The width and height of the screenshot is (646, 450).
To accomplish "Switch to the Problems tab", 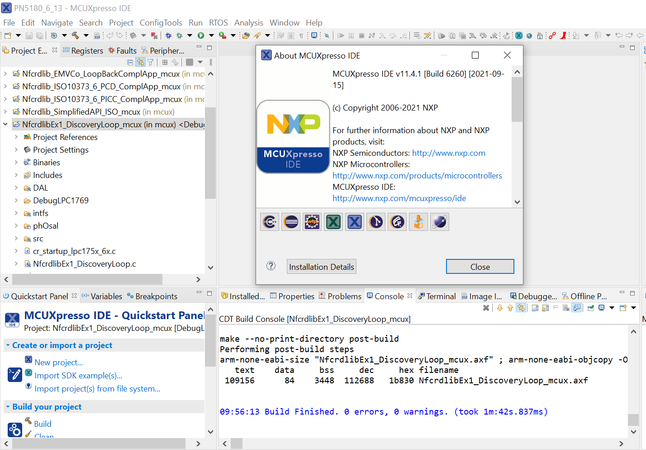I will pyautogui.click(x=340, y=296).
